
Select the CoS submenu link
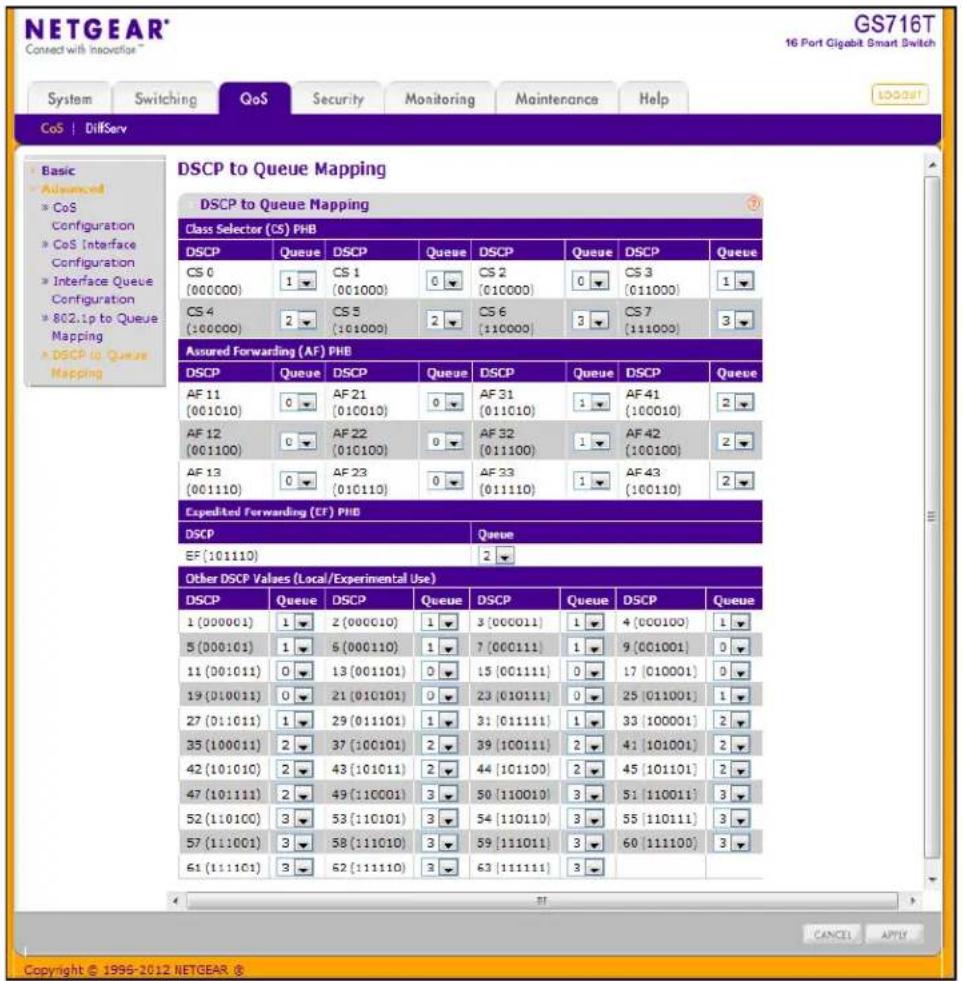click(x=51, y=128)
